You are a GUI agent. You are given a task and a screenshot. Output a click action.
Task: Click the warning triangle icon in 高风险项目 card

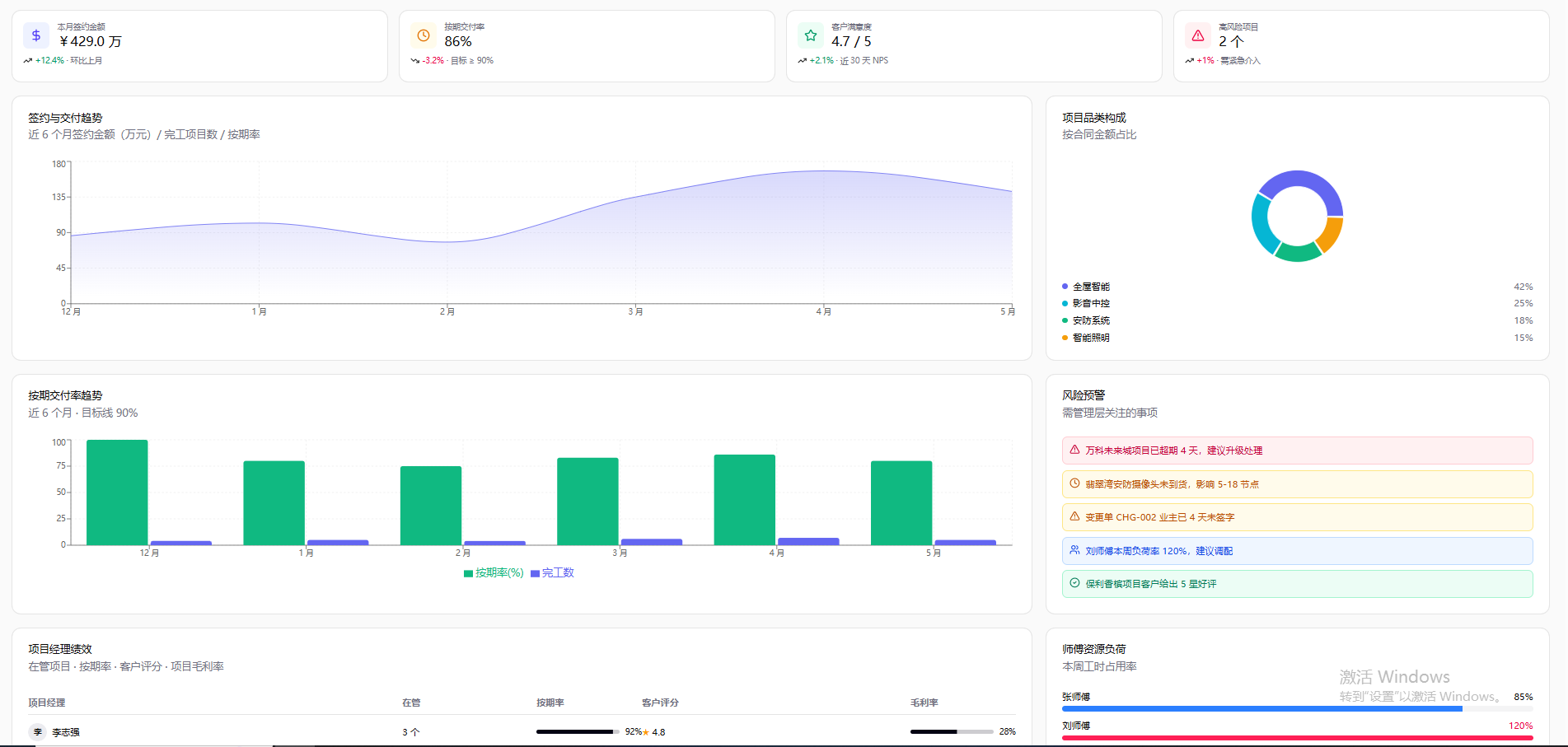1197,35
